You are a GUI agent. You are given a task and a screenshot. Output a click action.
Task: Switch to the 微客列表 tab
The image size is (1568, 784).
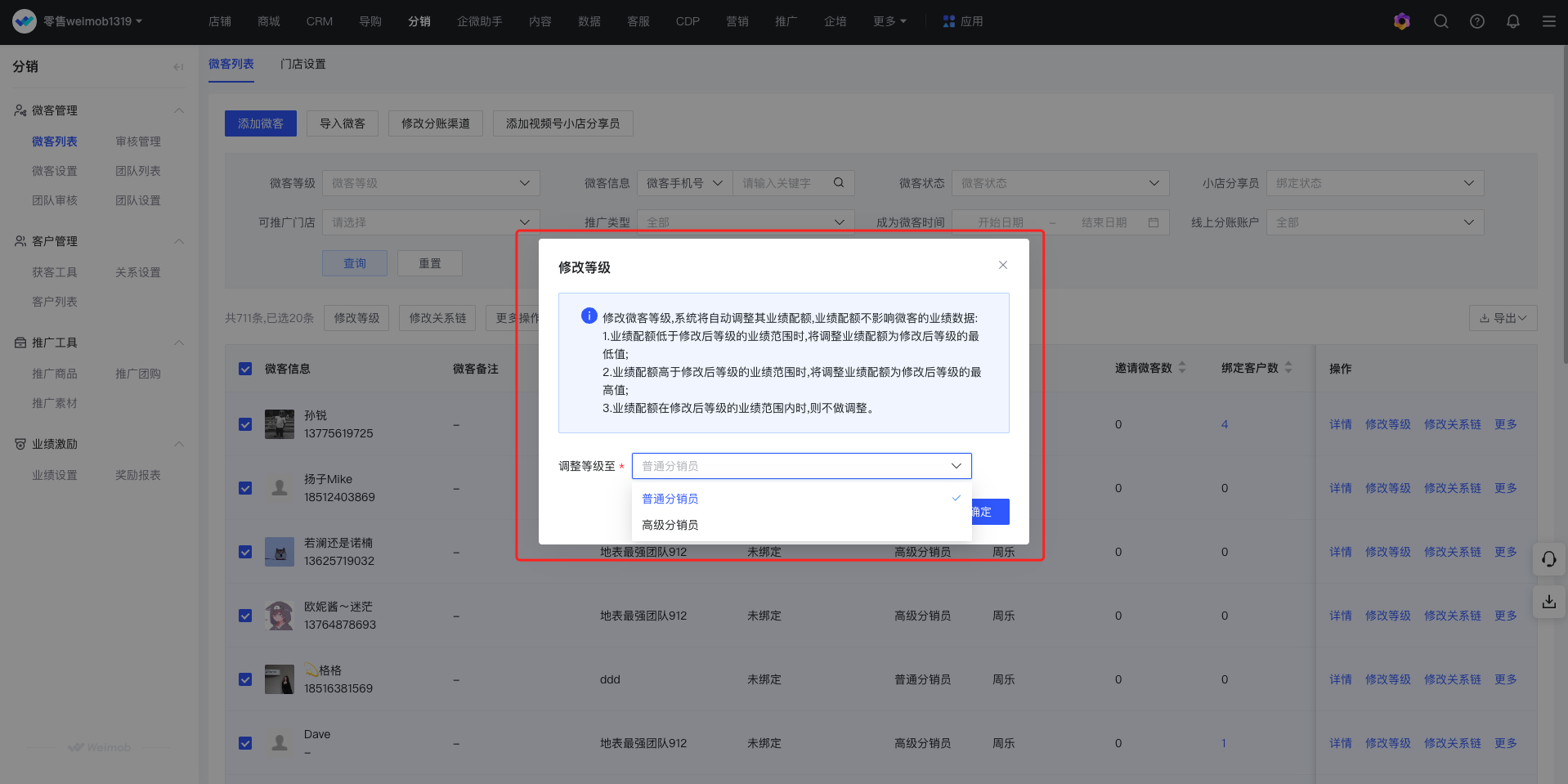coord(231,64)
